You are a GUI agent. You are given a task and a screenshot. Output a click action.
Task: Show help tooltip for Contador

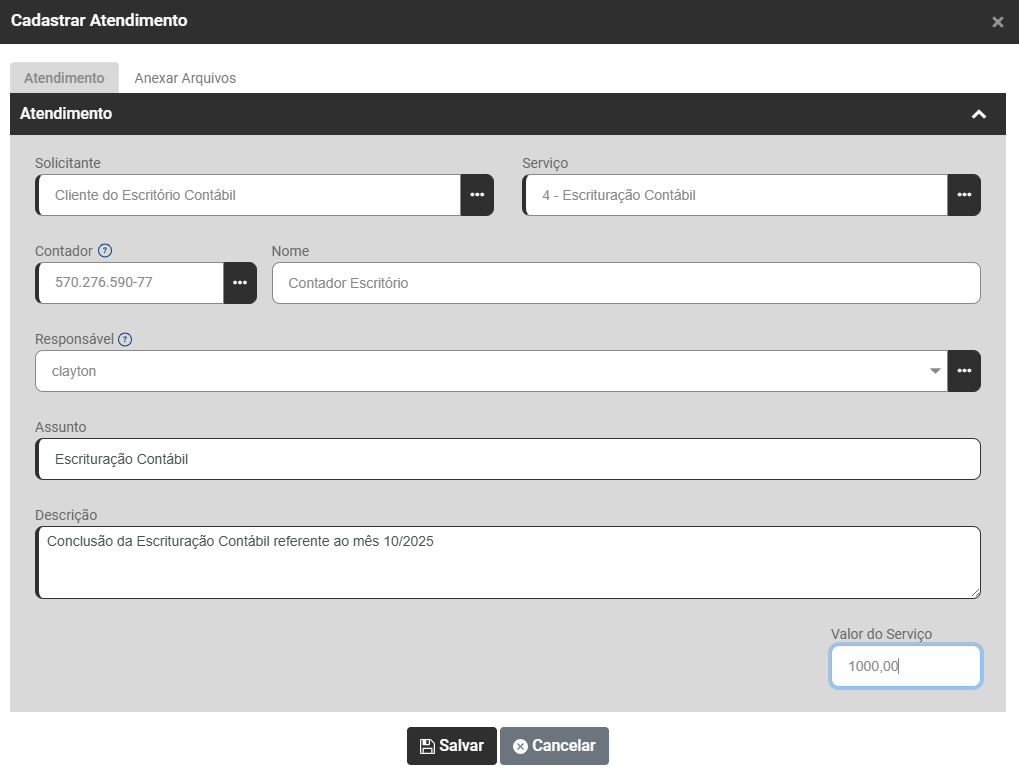click(105, 251)
